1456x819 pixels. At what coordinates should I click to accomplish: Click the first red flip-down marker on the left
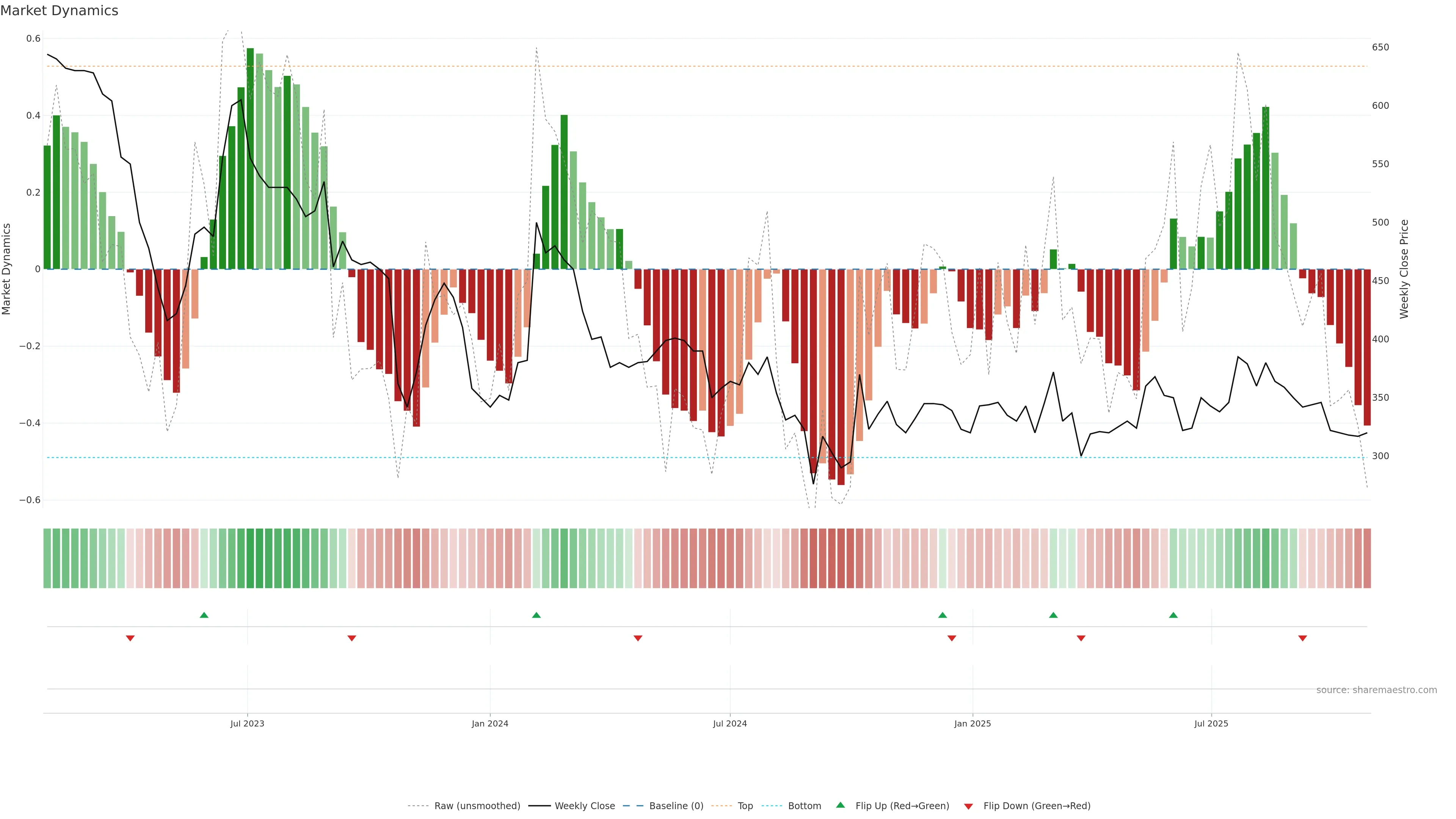coord(130,638)
